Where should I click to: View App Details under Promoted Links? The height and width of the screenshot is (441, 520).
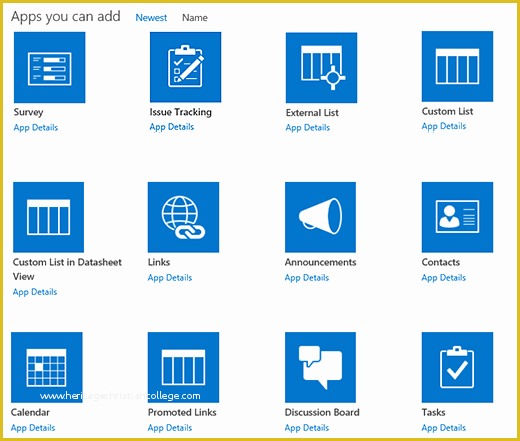point(170,428)
